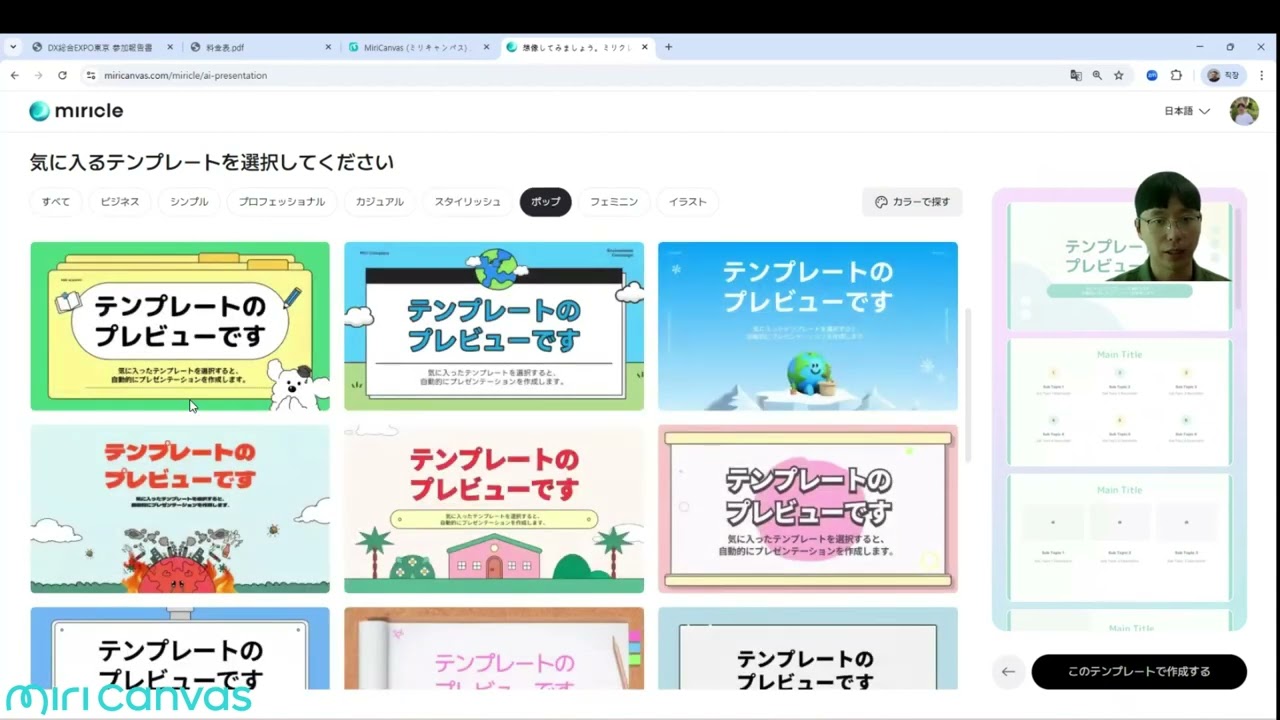Switch to the DX総合EXPO東京 tab
1280x720 pixels.
(99, 47)
